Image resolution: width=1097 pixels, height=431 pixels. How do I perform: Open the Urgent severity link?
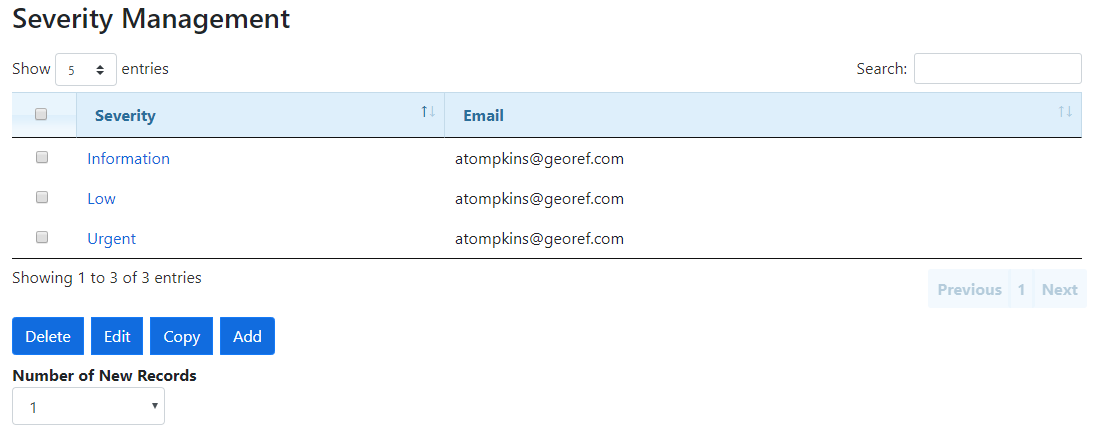(111, 239)
